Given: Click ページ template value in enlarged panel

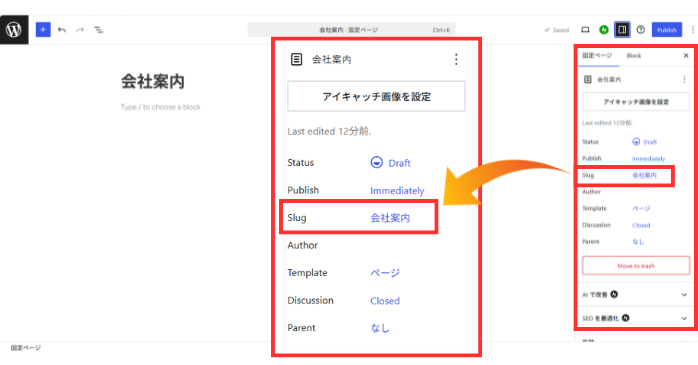Looking at the screenshot, I should pos(385,272).
